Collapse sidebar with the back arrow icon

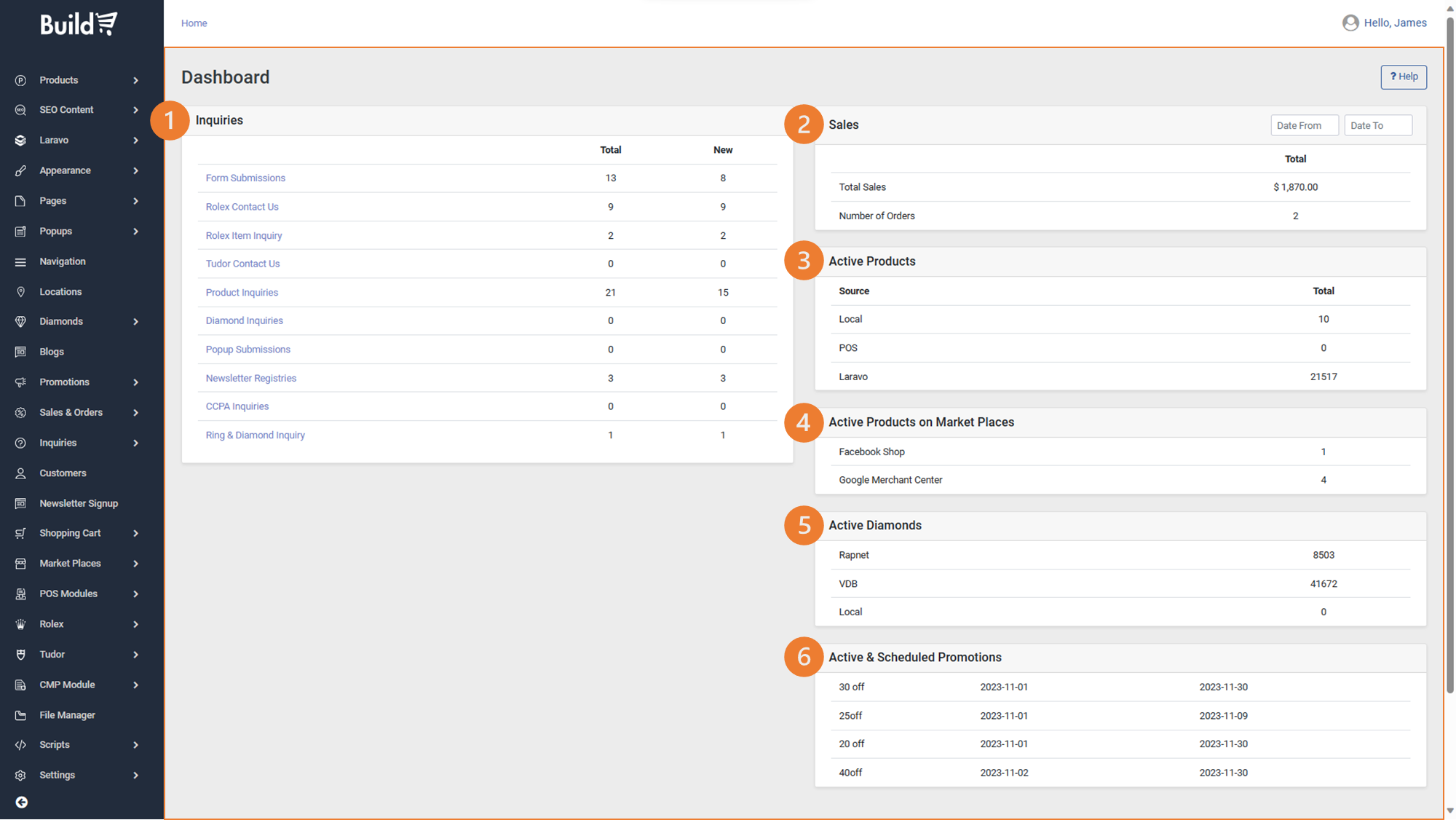(22, 802)
